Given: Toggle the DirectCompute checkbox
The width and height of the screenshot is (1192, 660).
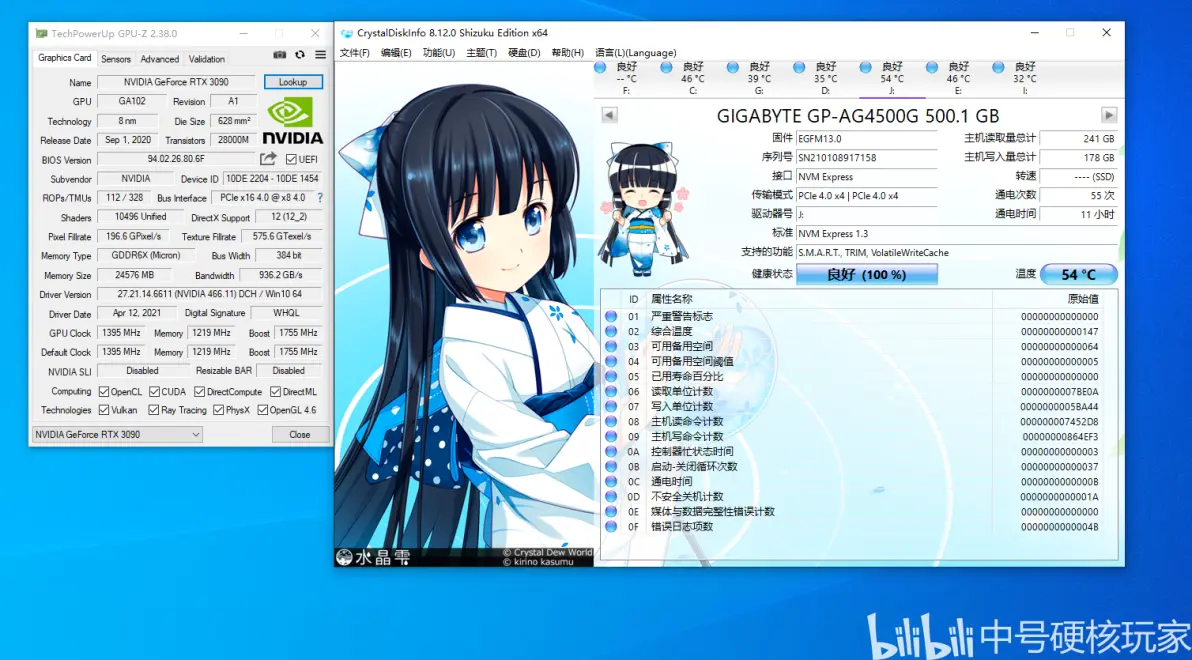Looking at the screenshot, I should coord(199,392).
